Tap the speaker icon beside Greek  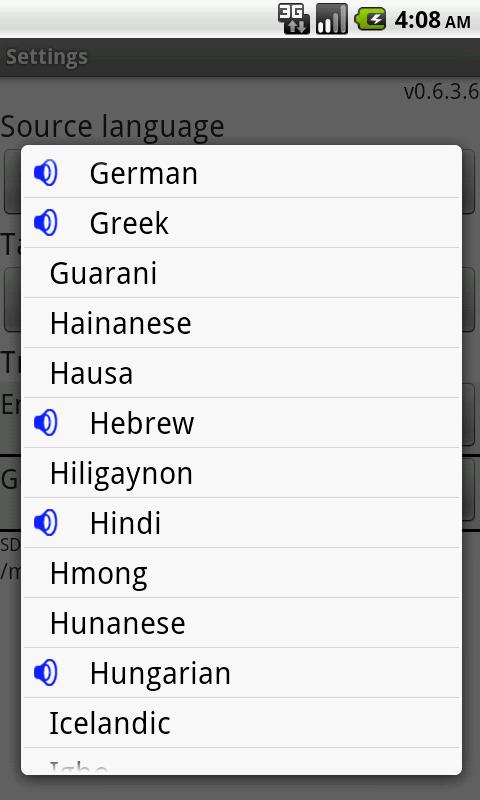tap(45, 223)
